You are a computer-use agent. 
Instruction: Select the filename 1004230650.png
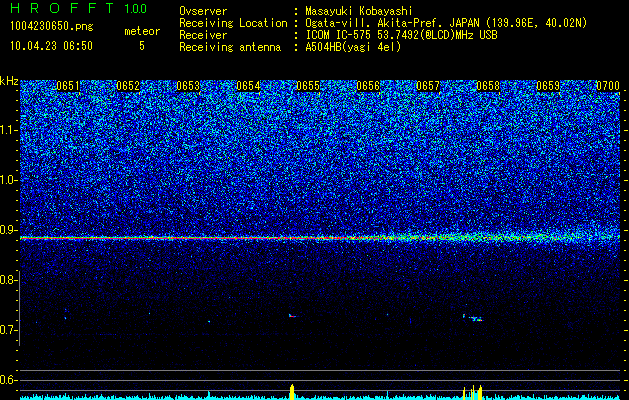pos(52,27)
